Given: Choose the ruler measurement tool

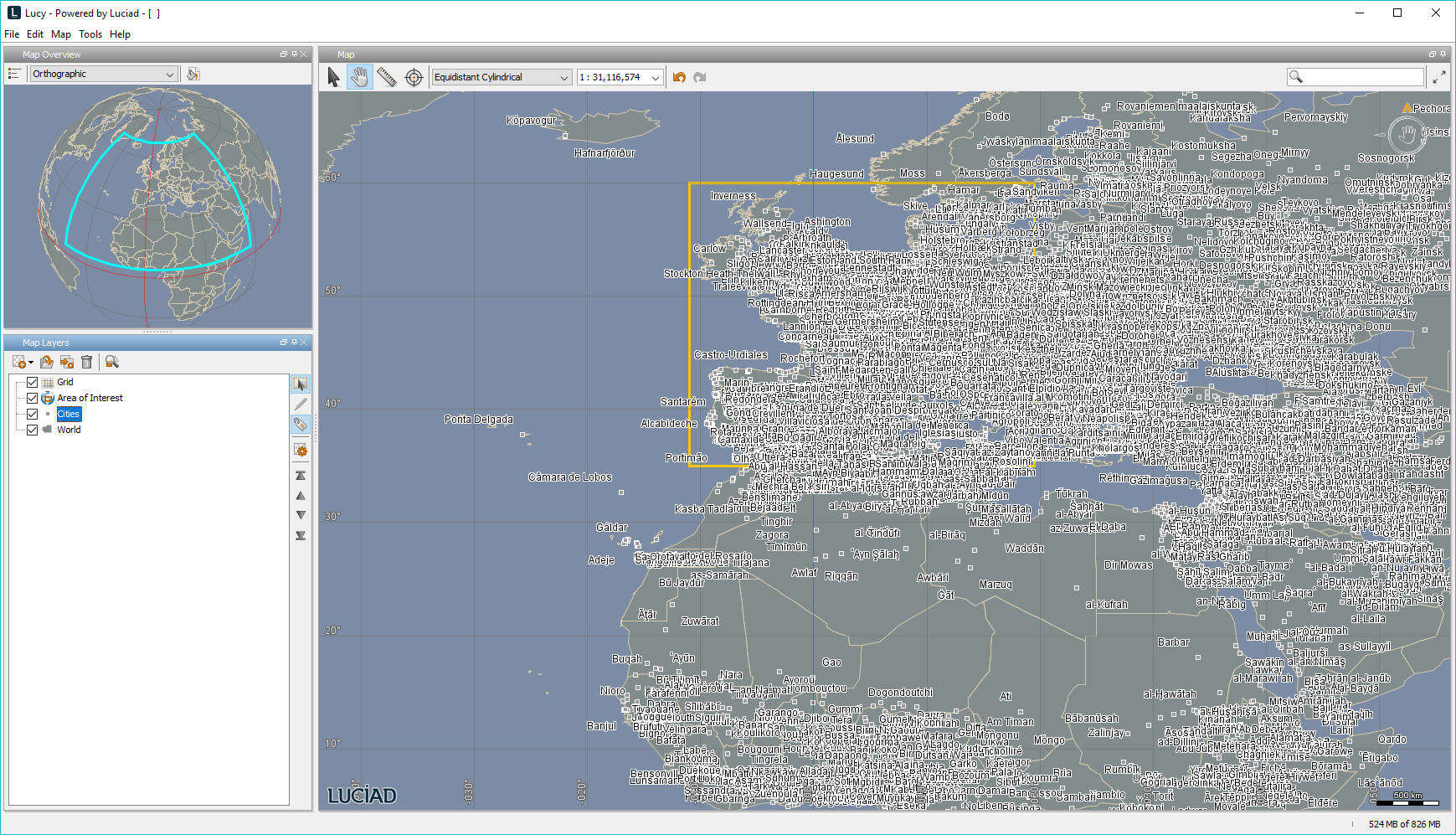Looking at the screenshot, I should (x=387, y=77).
